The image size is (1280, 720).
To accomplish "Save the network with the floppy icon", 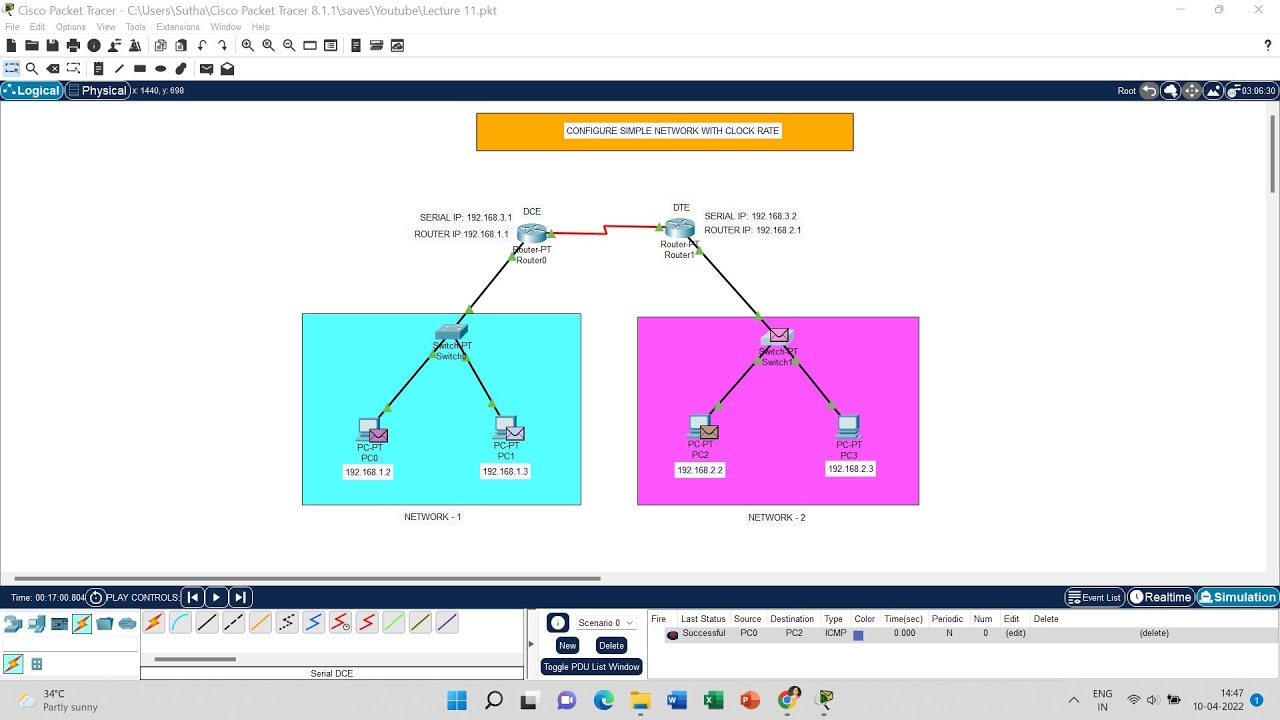I will (52, 45).
